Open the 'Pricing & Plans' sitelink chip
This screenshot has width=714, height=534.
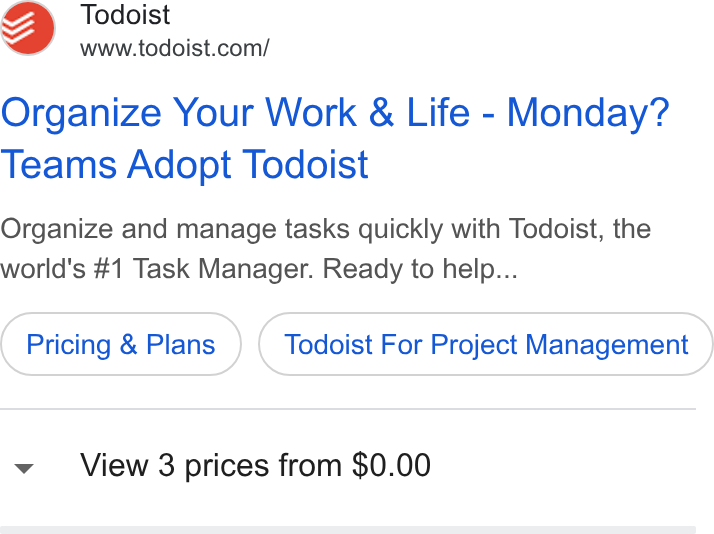121,344
